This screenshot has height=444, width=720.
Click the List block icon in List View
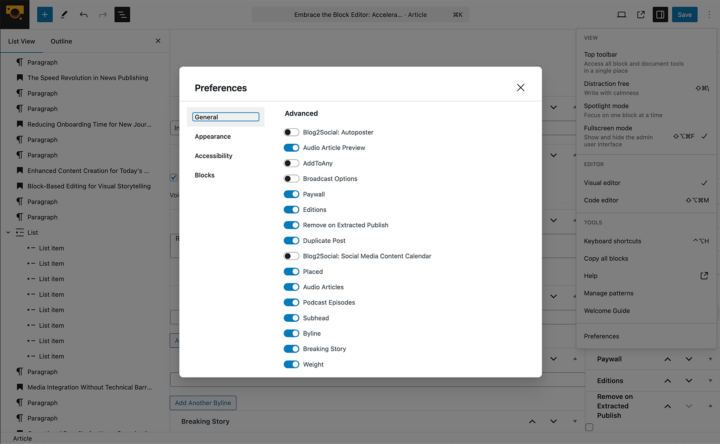pos(20,232)
